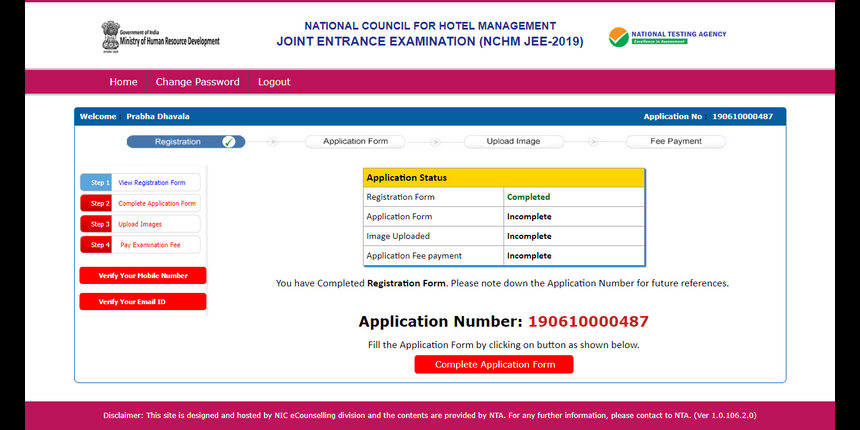Select the Upload Image progress step
Screen dimensions: 860x430
click(x=513, y=142)
